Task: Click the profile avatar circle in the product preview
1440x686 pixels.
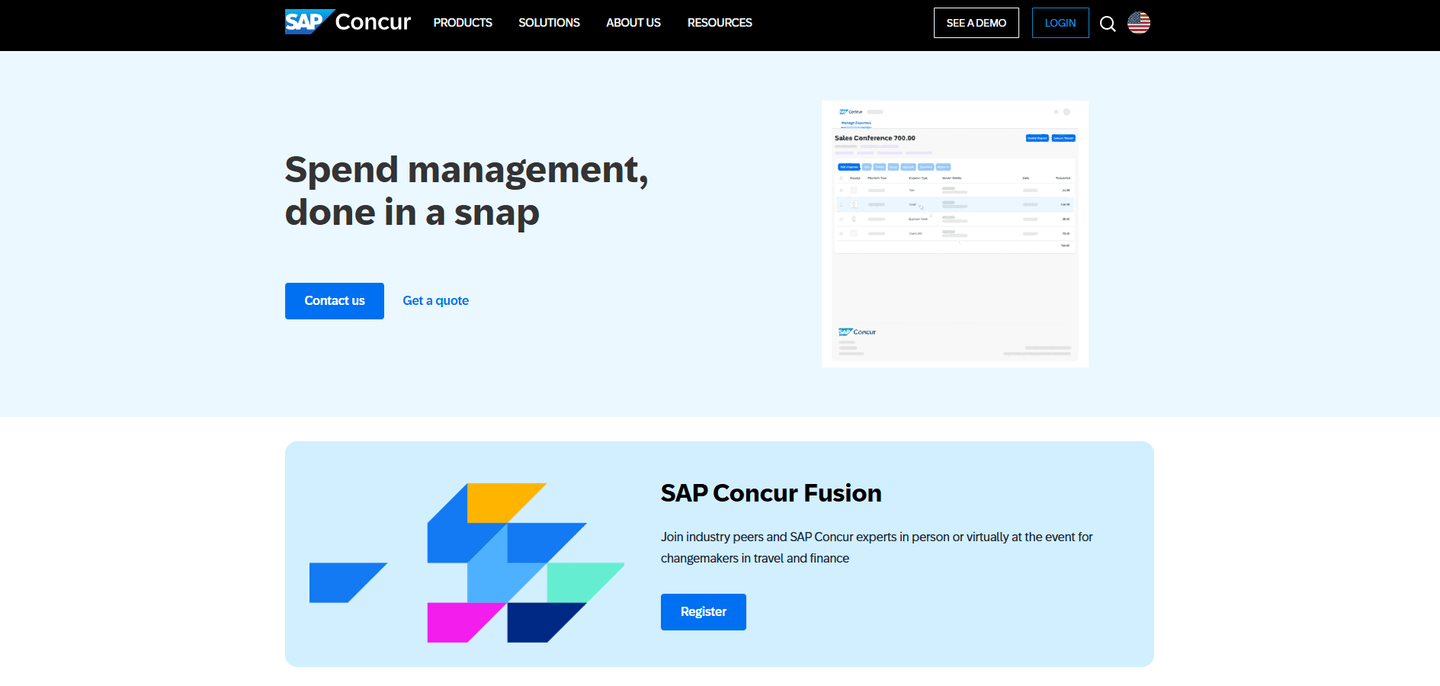Action: (1066, 111)
